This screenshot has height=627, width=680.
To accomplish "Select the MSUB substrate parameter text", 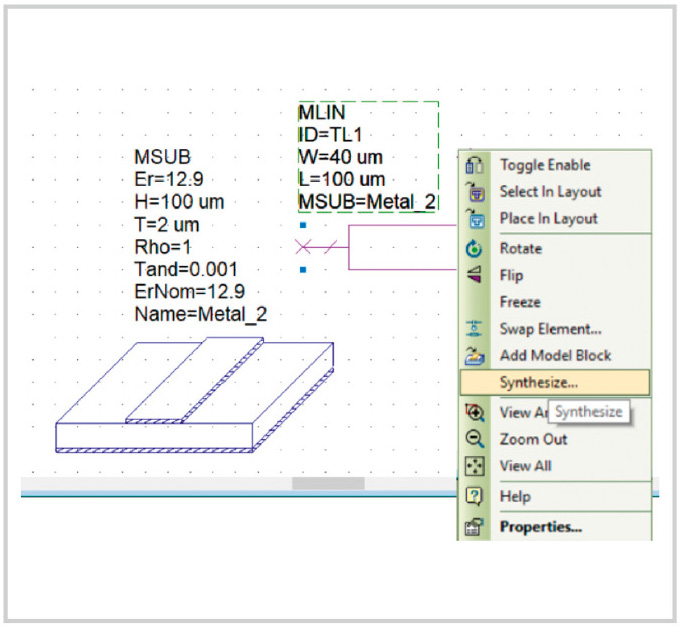I will [200, 236].
